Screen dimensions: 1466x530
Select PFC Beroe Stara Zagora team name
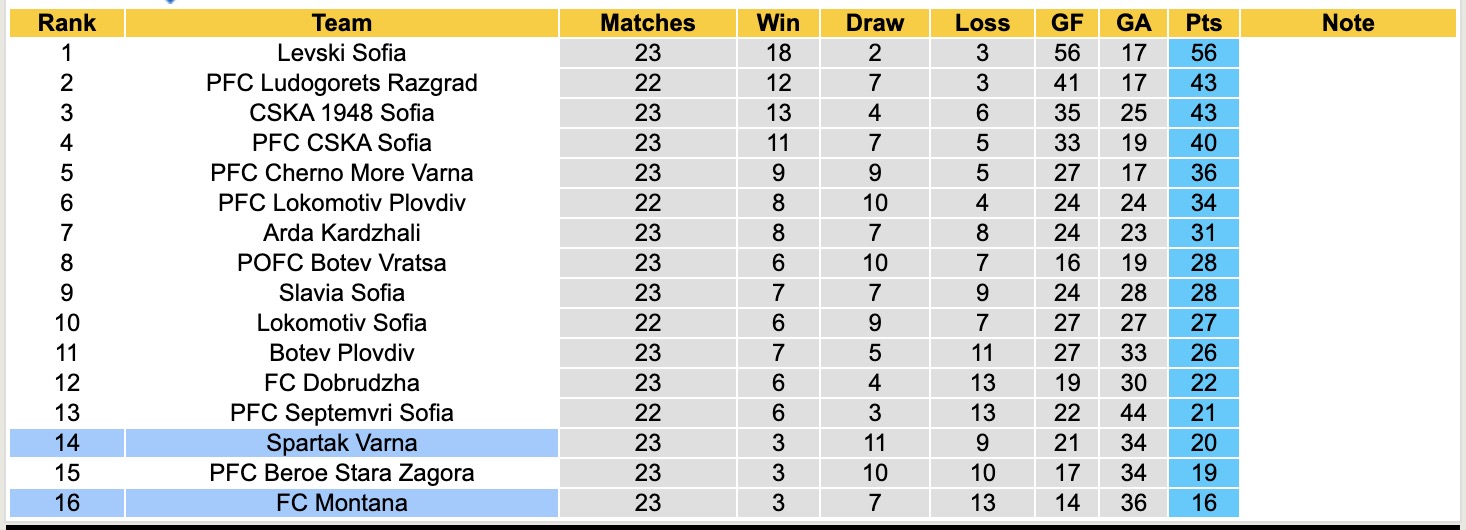[x=342, y=473]
